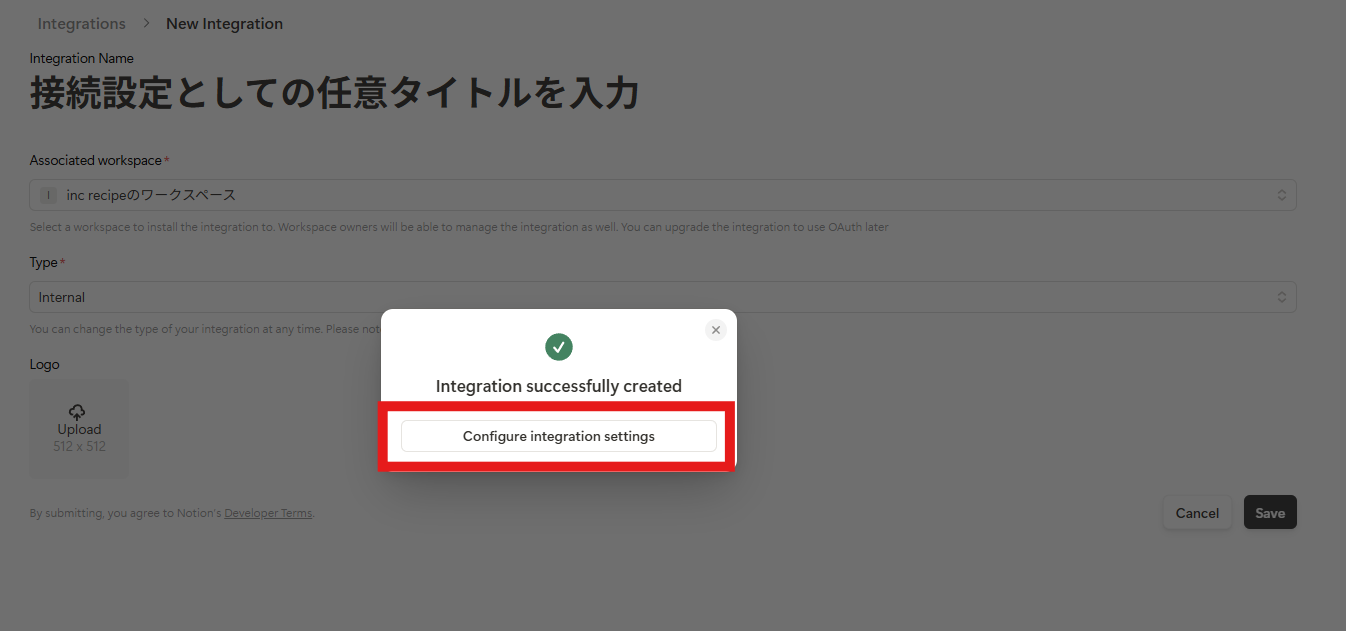This screenshot has width=1346, height=631.
Task: Click the workspace installation help text
Action: point(459,227)
